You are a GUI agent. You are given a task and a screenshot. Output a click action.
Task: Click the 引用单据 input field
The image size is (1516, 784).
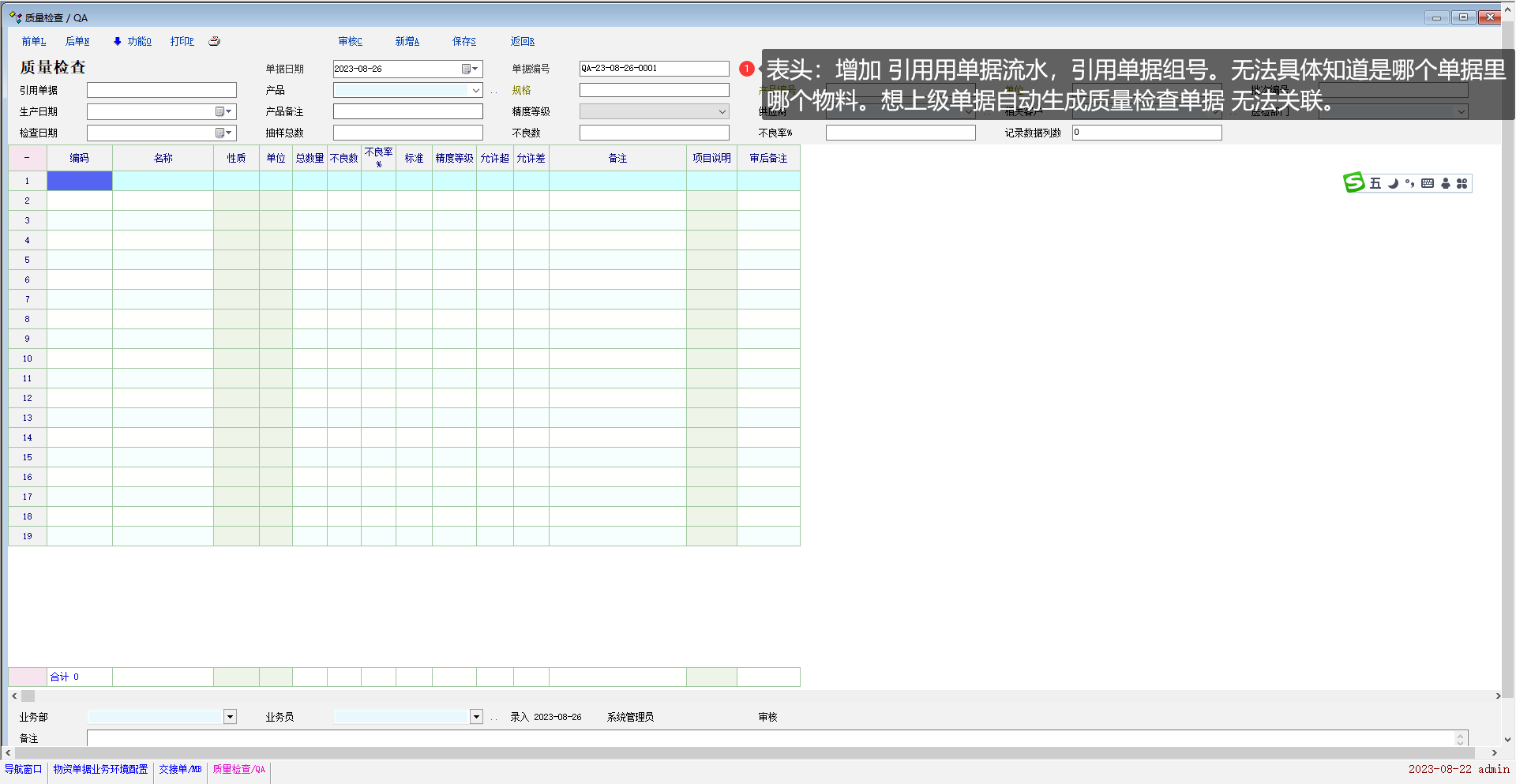click(x=161, y=90)
